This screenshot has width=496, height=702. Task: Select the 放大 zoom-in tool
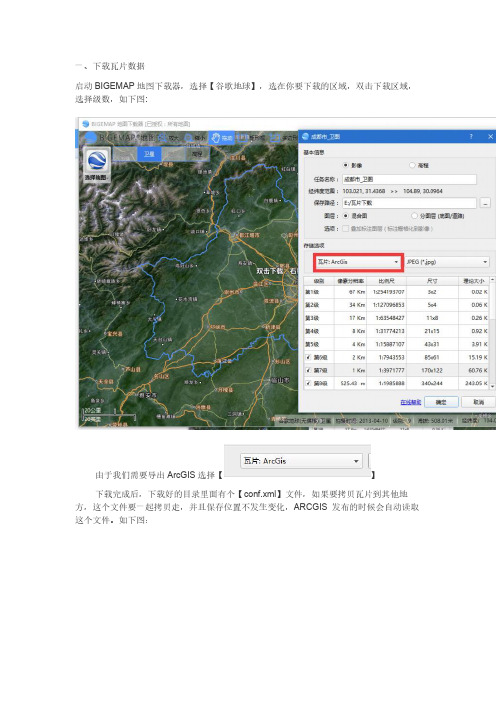[x=169, y=138]
